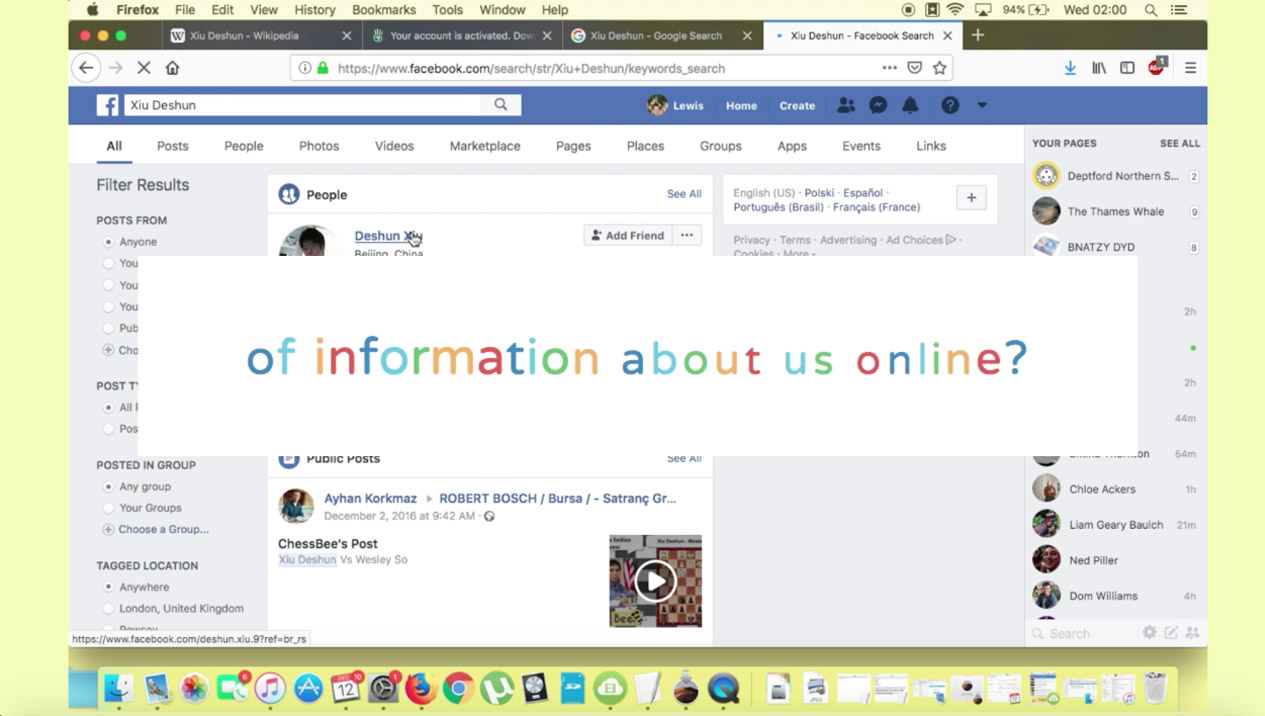This screenshot has width=1265, height=716.
Task: Switch to the Photos search tab
Action: [x=319, y=146]
